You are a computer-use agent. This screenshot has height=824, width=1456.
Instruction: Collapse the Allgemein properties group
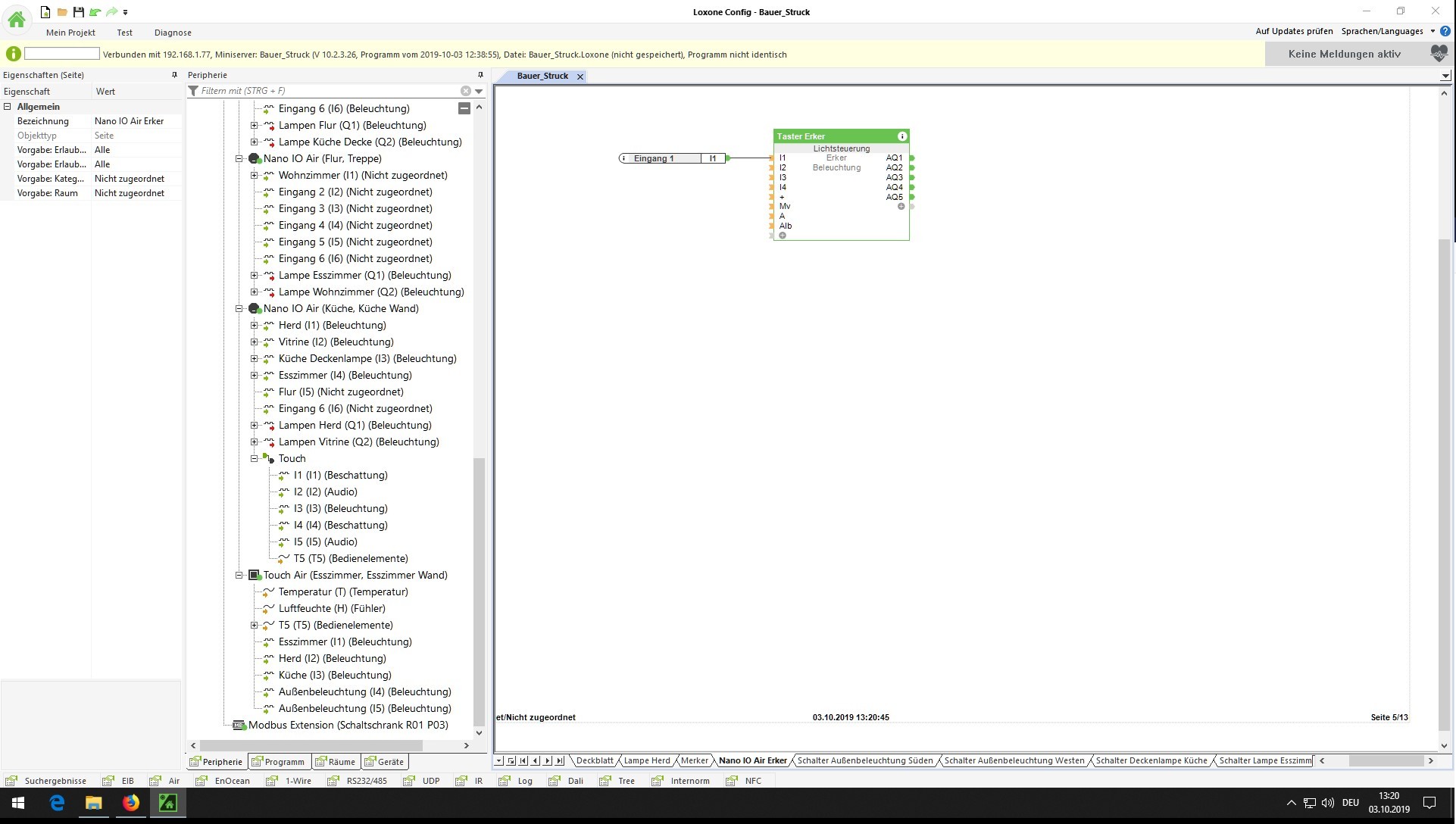(x=8, y=107)
